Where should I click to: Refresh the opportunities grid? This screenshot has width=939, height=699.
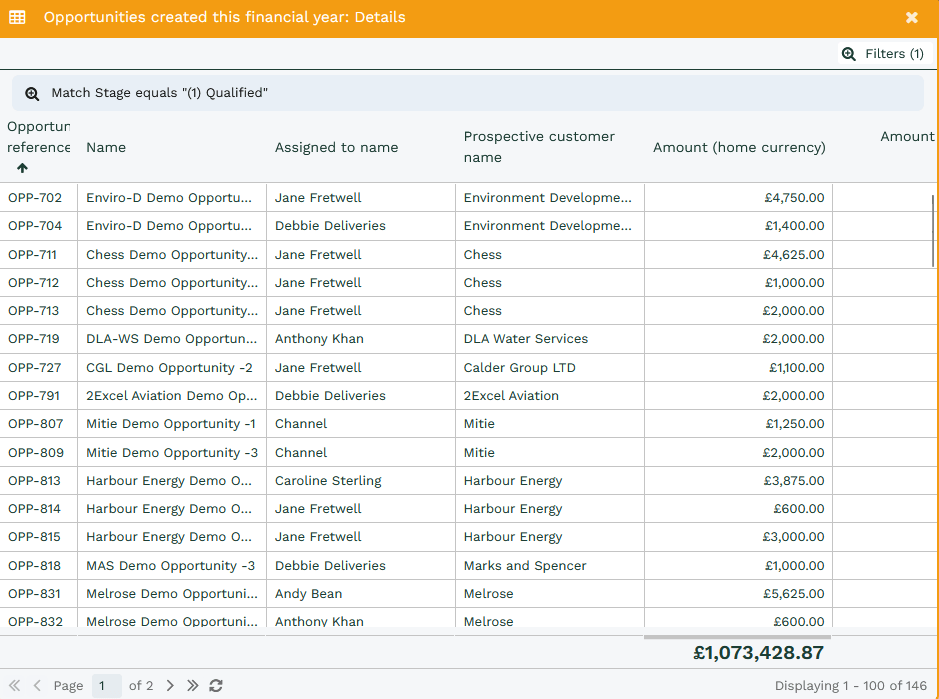(x=216, y=686)
